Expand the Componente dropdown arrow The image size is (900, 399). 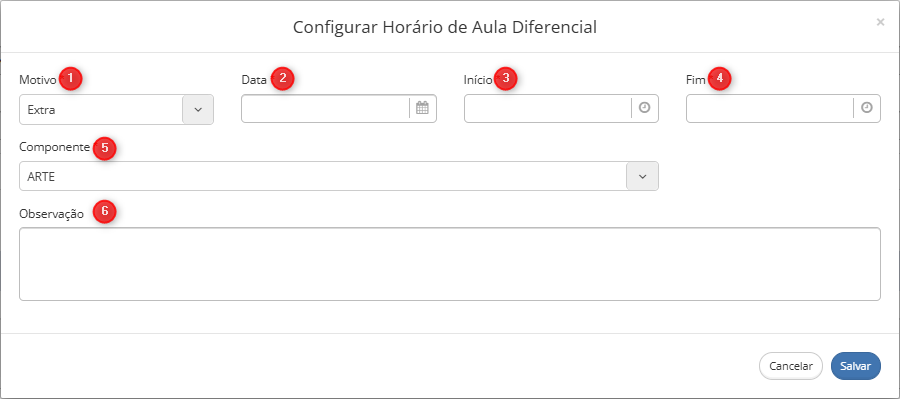tap(642, 176)
